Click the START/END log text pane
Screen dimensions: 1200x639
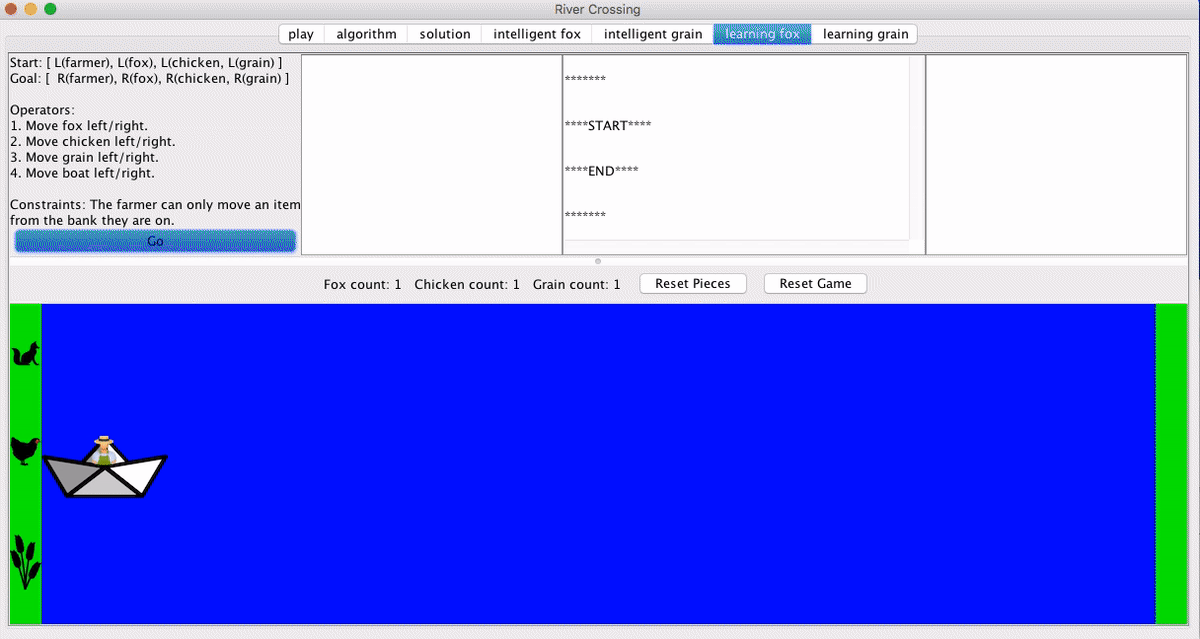[x=736, y=148]
